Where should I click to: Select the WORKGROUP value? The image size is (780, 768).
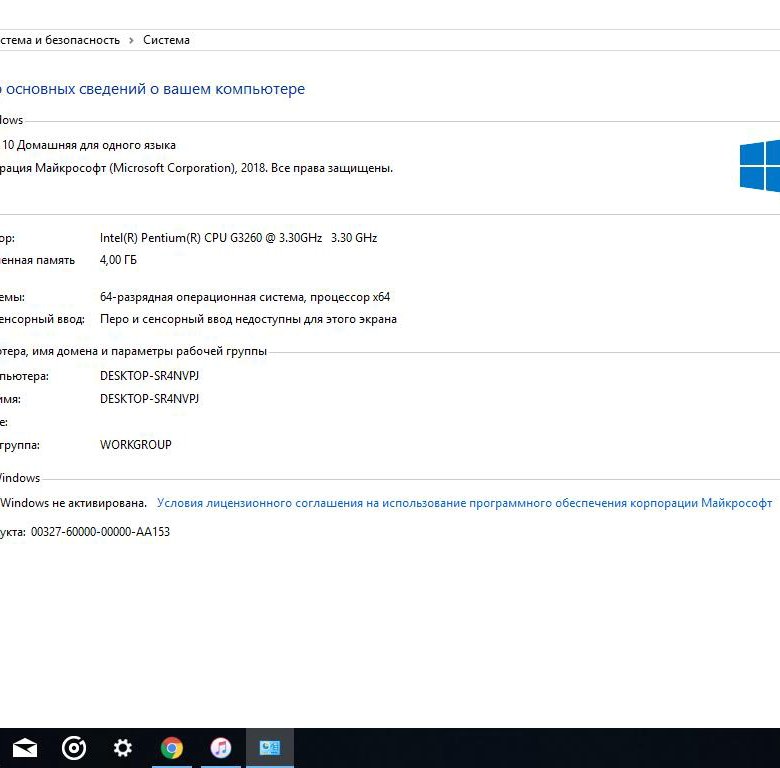(x=136, y=444)
